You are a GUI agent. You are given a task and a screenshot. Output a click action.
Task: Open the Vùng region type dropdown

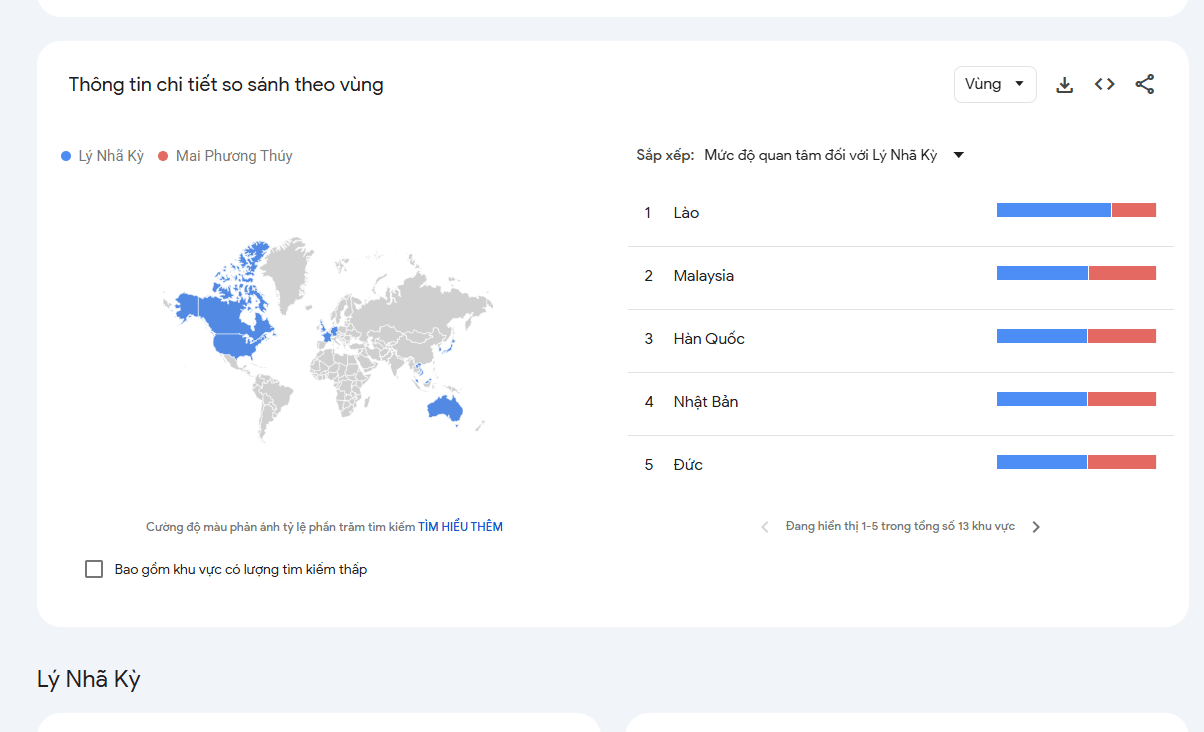click(x=995, y=84)
